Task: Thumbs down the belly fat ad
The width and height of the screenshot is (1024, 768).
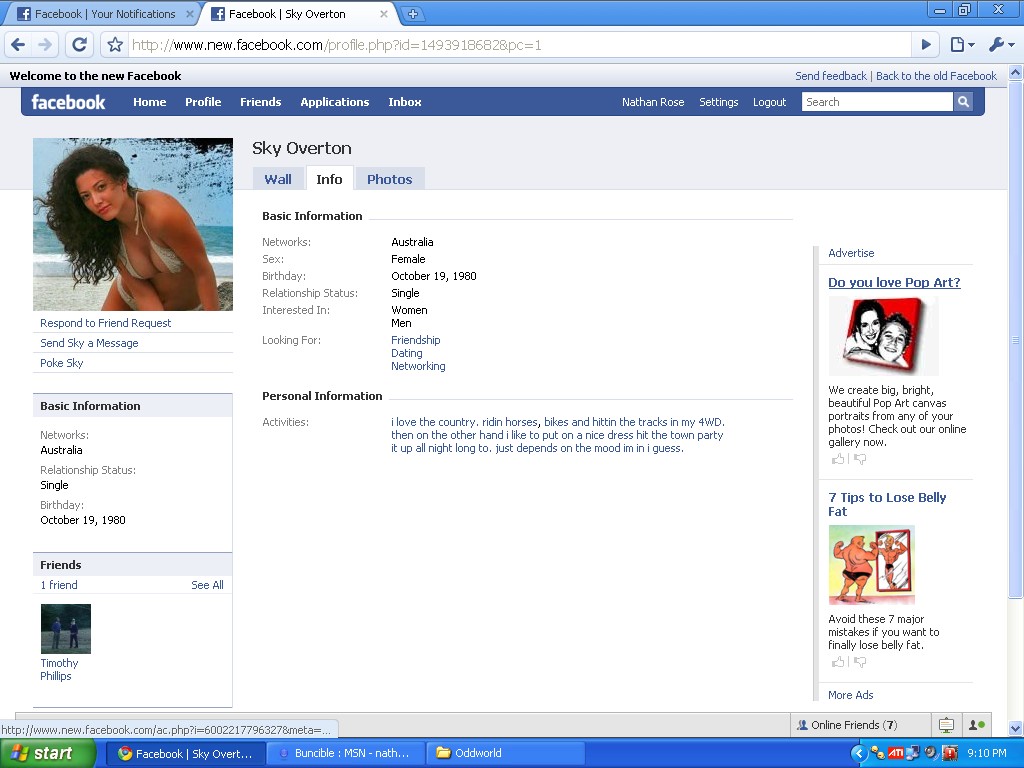Action: (860, 662)
